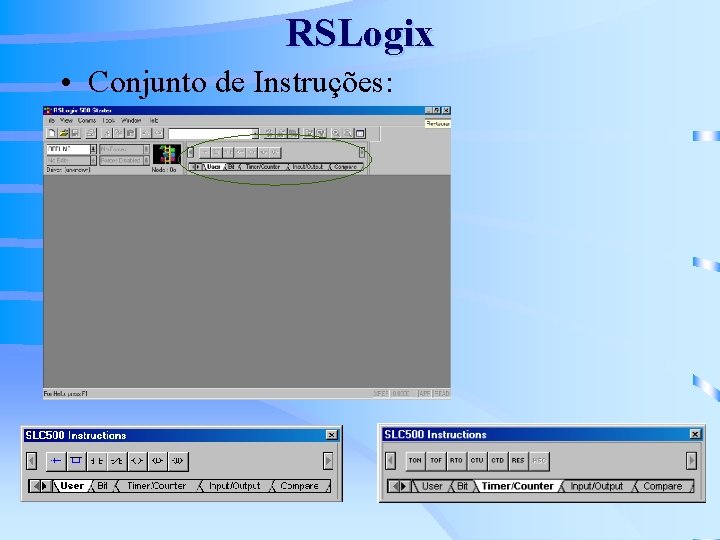The width and height of the screenshot is (720, 540).
Task: Add examine-if-closed contact (XIC) instruction
Action: tap(96, 461)
